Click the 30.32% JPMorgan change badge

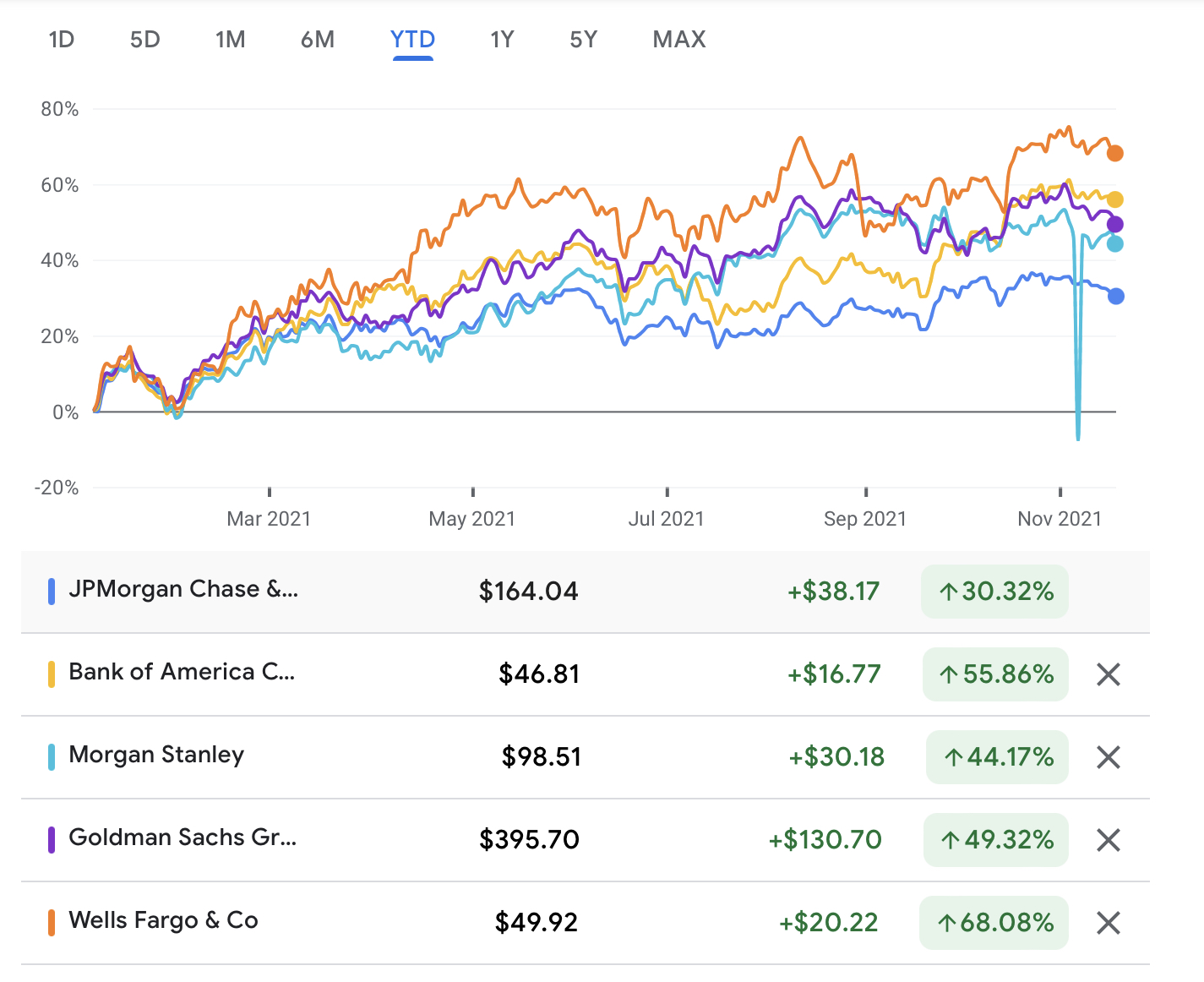[994, 592]
